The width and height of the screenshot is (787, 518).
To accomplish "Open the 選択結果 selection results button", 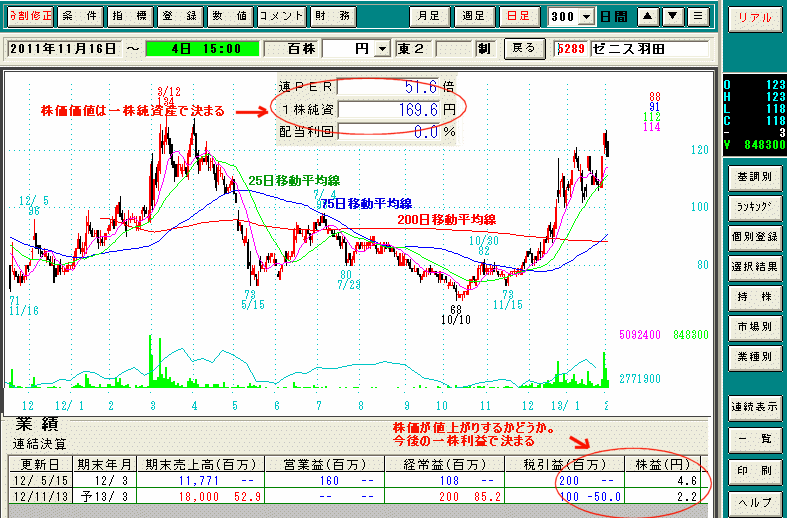I will (x=754, y=267).
